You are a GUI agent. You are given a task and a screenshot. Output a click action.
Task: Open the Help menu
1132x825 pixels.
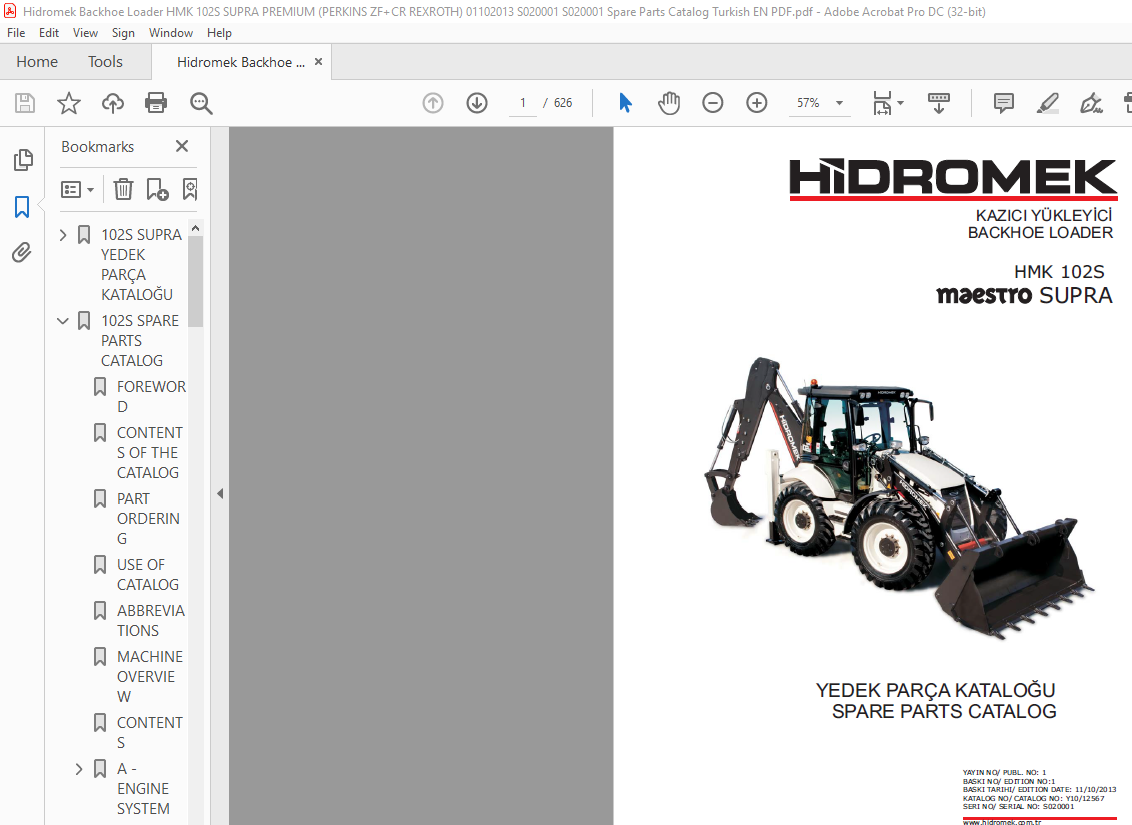tap(219, 32)
